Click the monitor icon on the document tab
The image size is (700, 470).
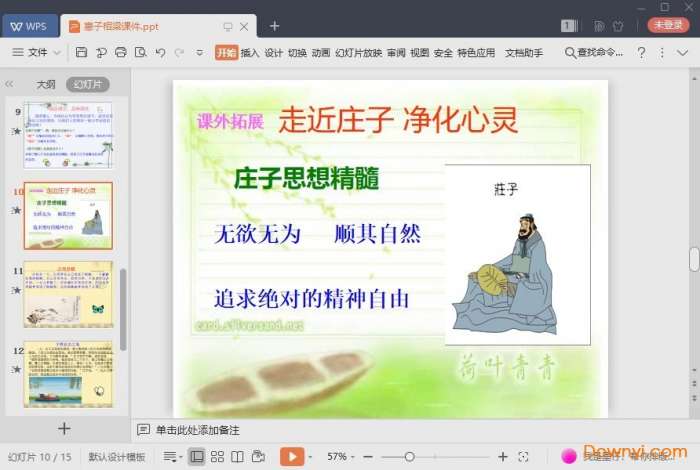pyautogui.click(x=228, y=27)
